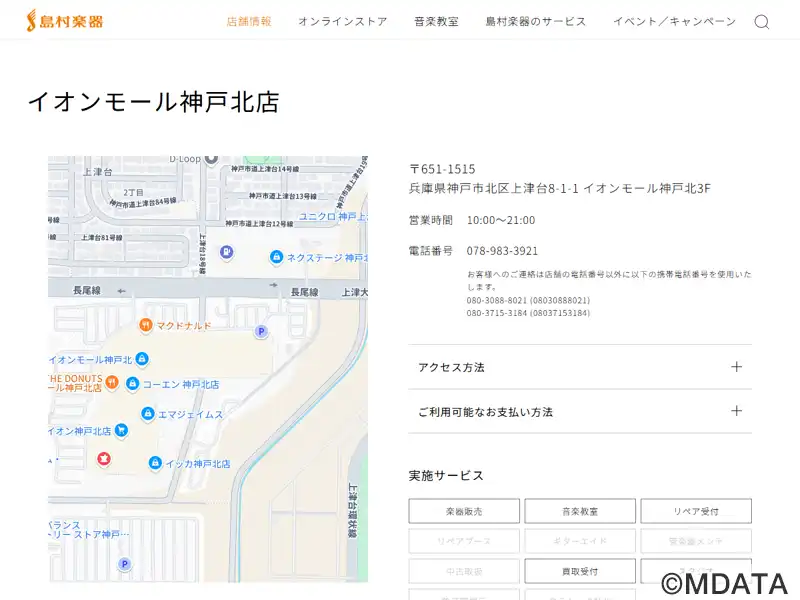Expand the アクセス方法 section
Screen dimensions: 800x600
point(580,367)
